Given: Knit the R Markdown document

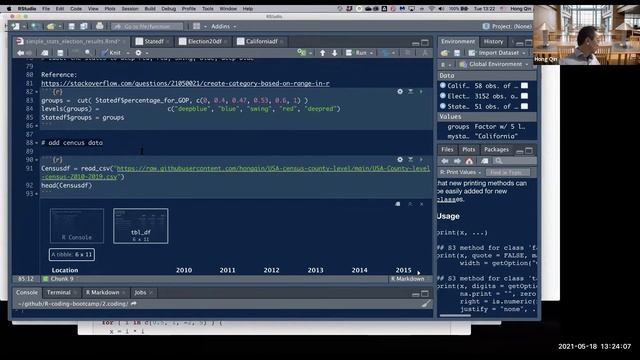Looking at the screenshot, I should [111, 53].
